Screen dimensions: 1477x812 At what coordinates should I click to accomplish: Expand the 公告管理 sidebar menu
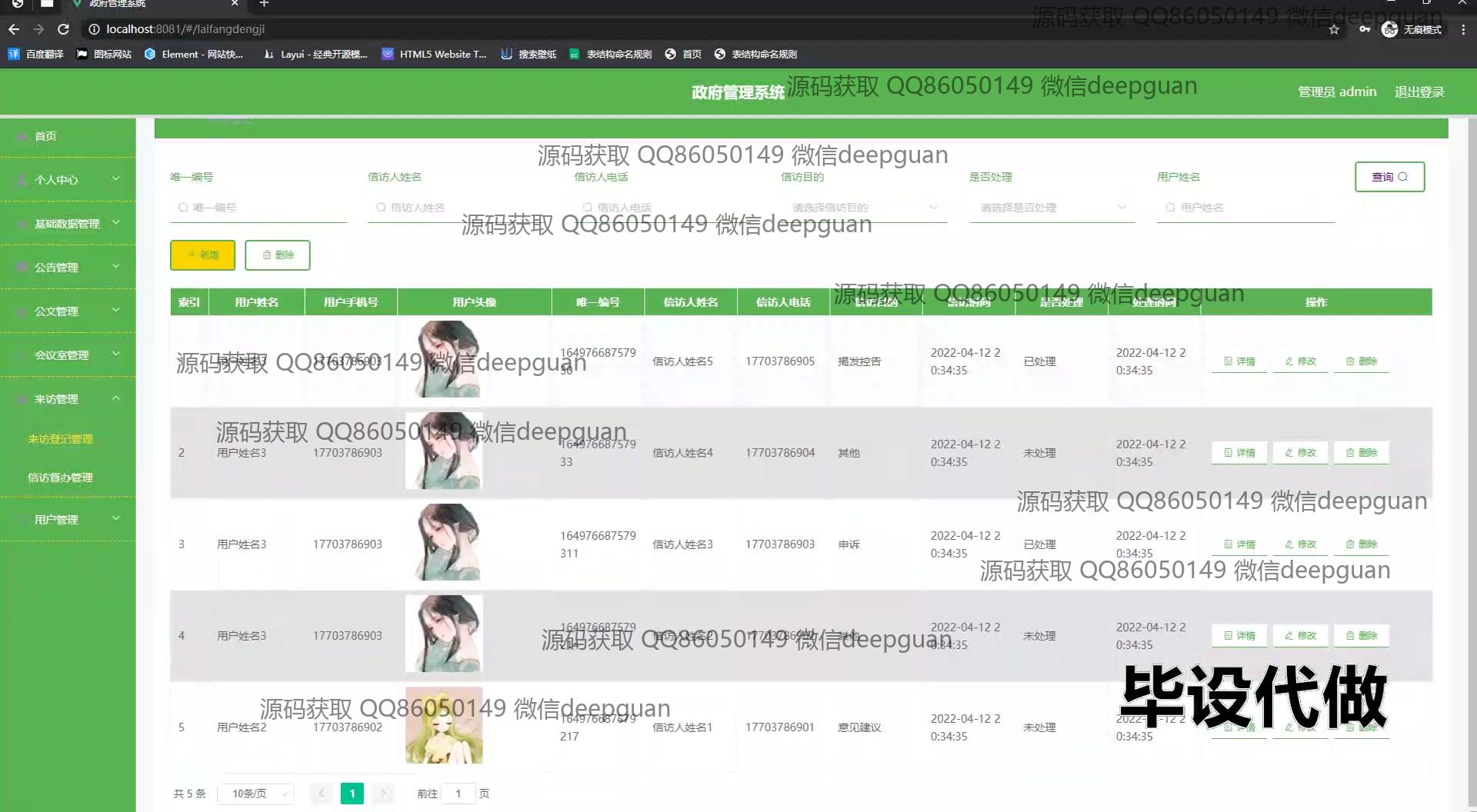pyautogui.click(x=68, y=268)
